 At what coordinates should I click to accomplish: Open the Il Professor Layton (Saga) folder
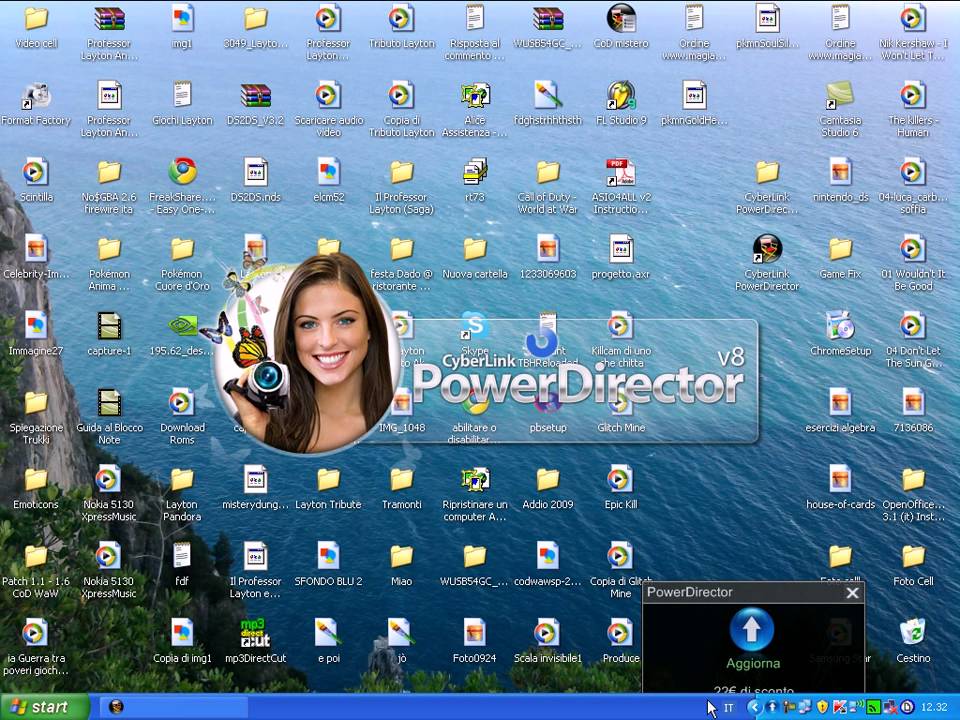(x=402, y=173)
